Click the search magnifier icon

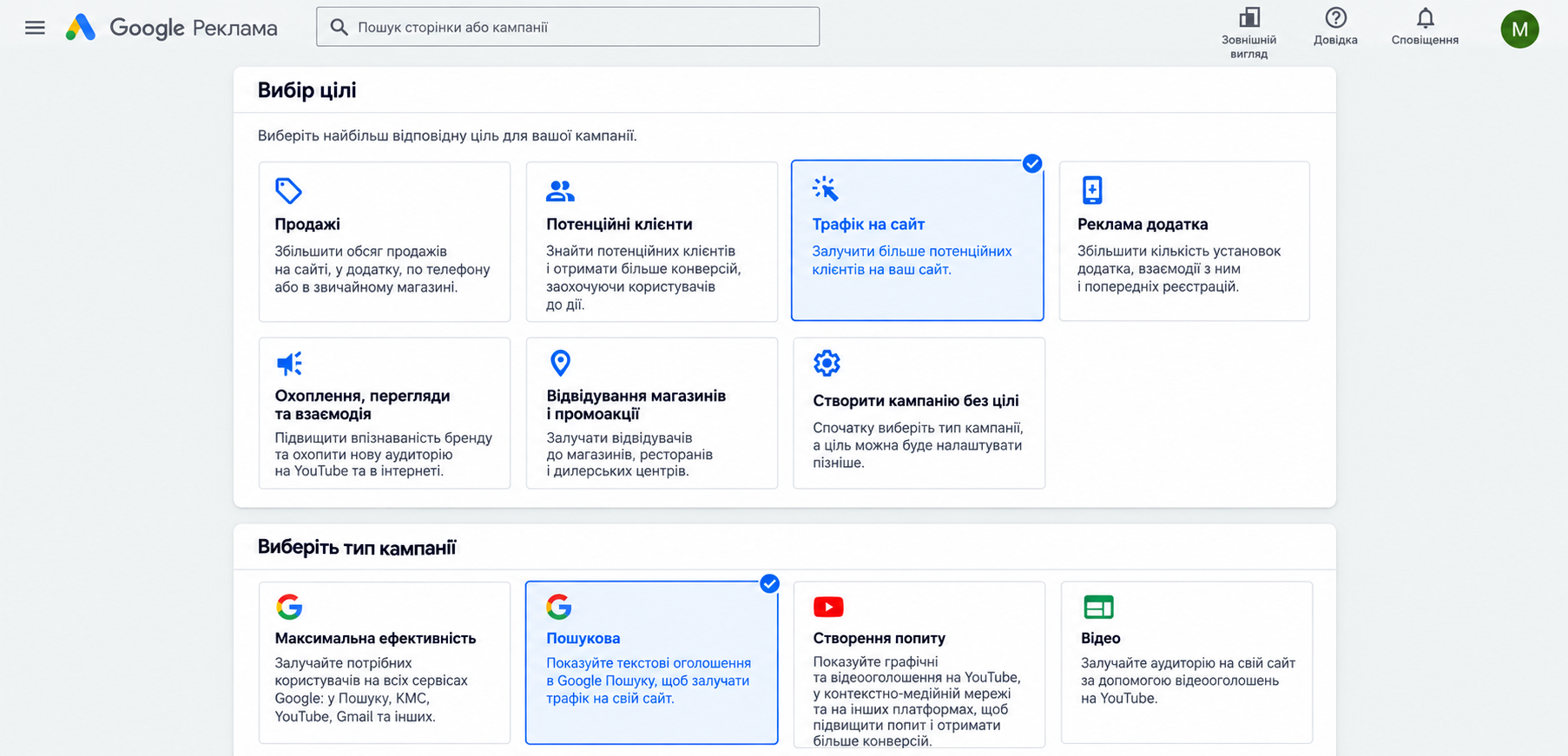339,27
